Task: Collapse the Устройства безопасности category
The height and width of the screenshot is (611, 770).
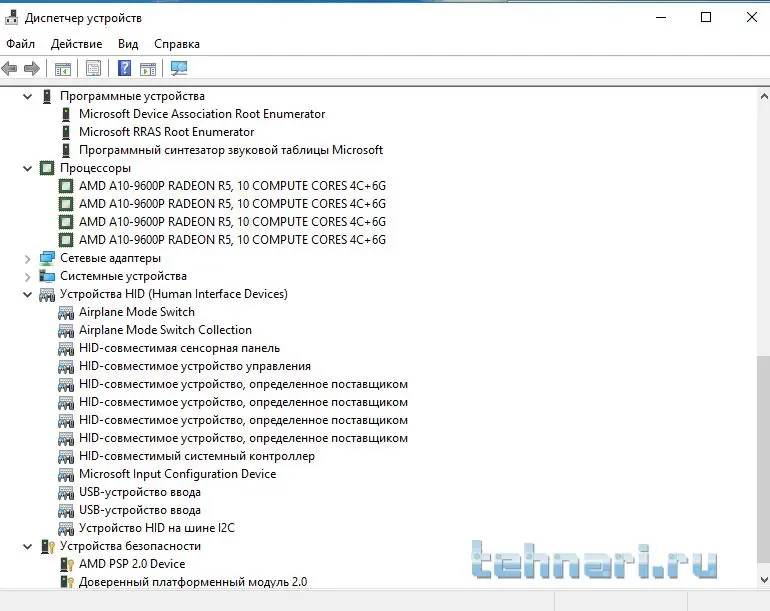Action: pyautogui.click(x=28, y=547)
